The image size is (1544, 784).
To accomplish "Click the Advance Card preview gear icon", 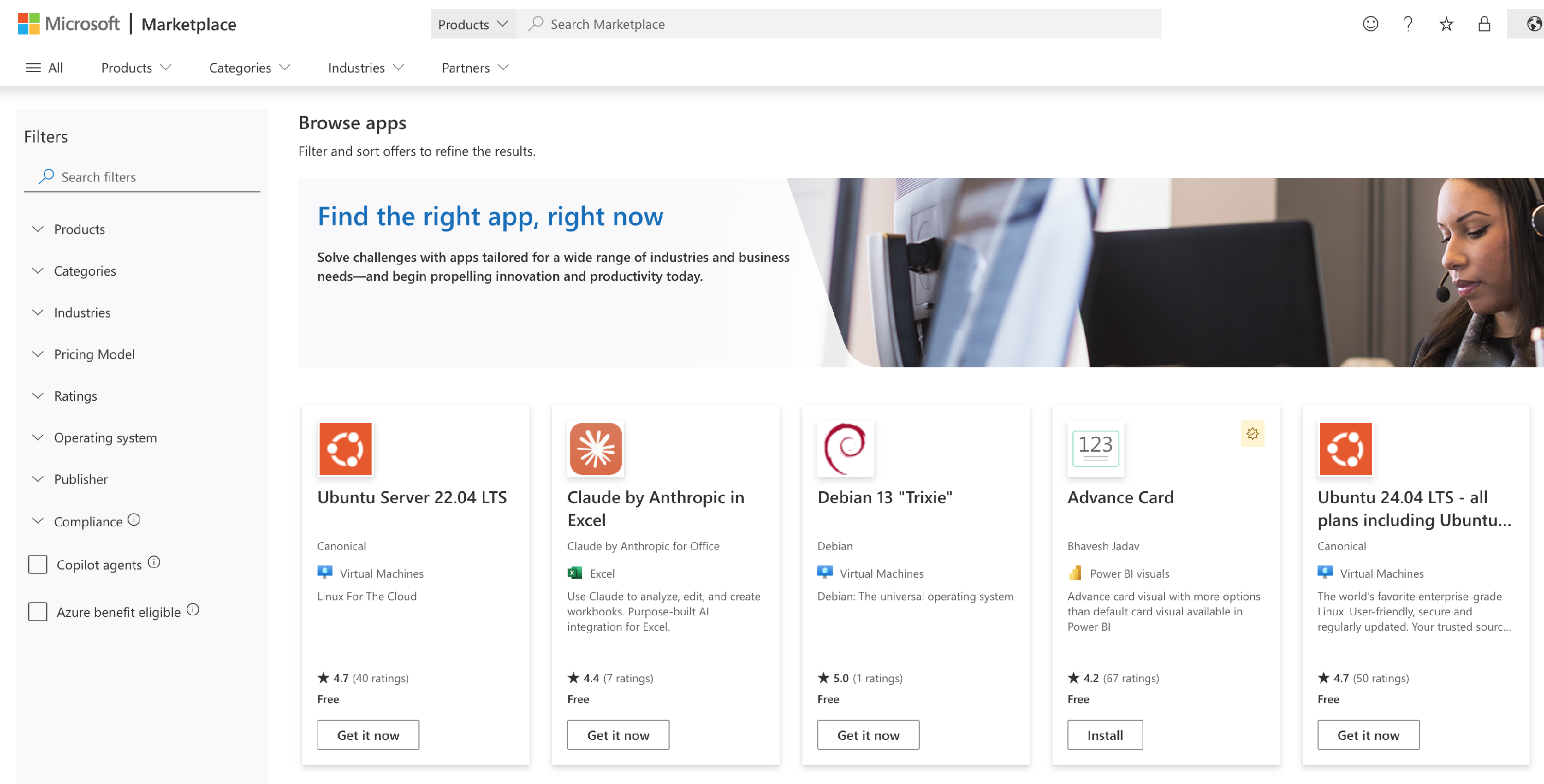I will pyautogui.click(x=1252, y=433).
